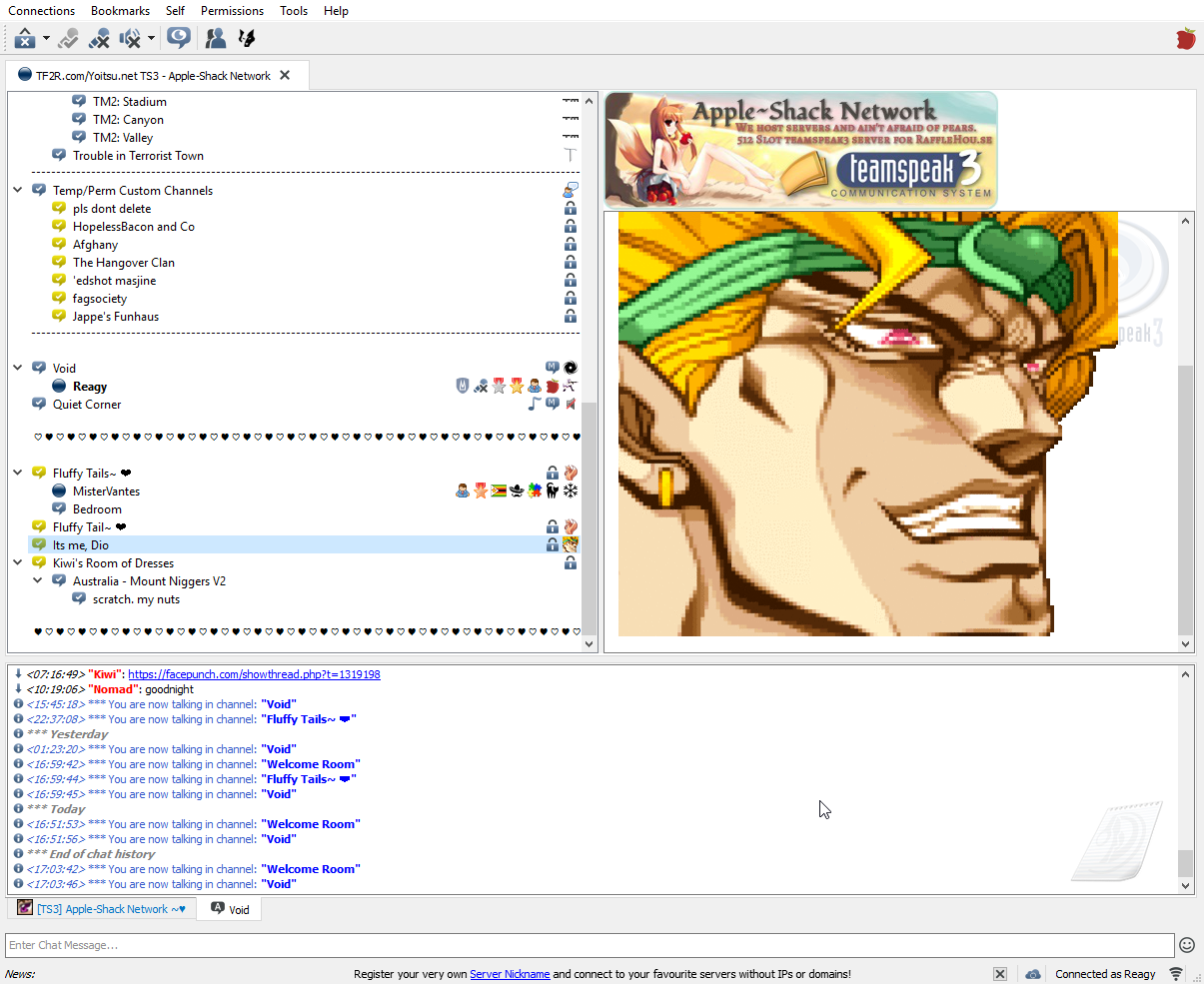Viewport: 1204px width, 984px height.
Task: Collapse the Fluffy Tails~ channel
Action: [x=18, y=473]
